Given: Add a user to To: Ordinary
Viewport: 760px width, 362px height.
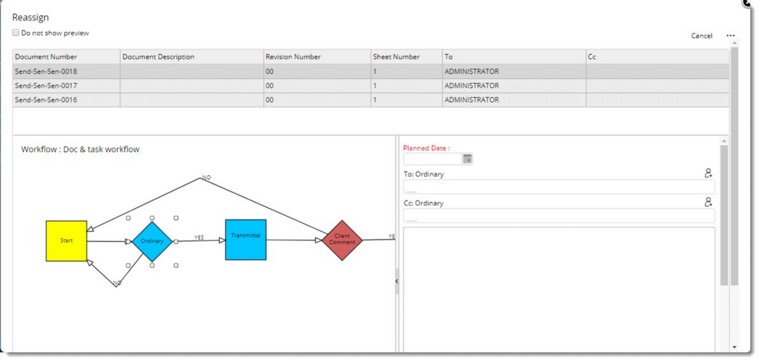Looking at the screenshot, I should click(x=708, y=173).
